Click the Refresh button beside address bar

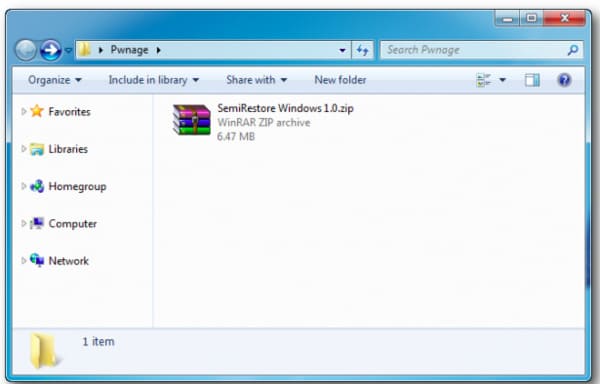(362, 50)
